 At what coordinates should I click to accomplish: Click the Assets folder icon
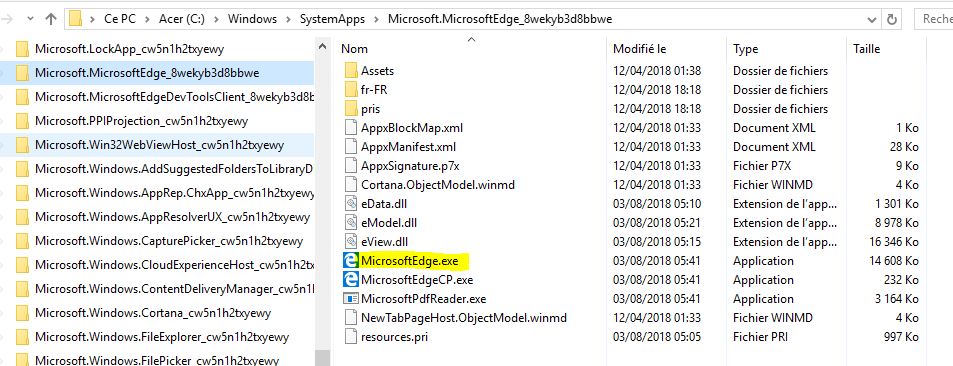[x=351, y=71]
